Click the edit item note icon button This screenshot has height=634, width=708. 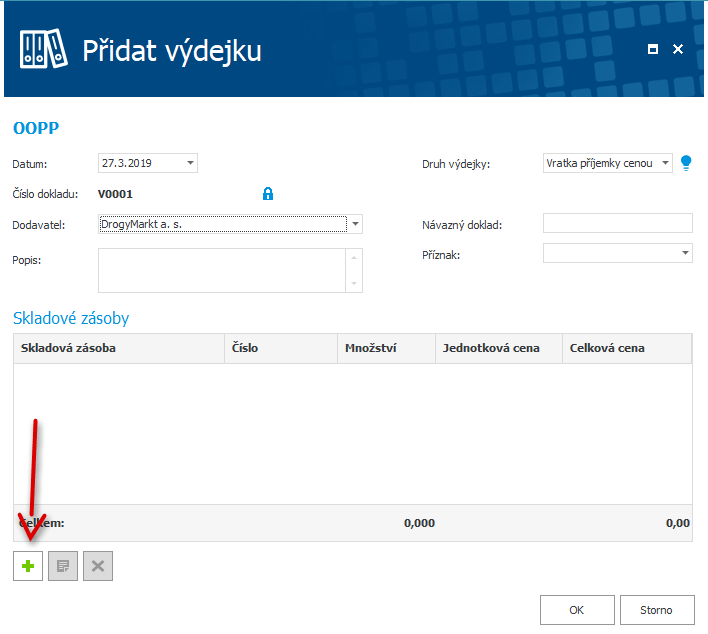[x=63, y=566]
